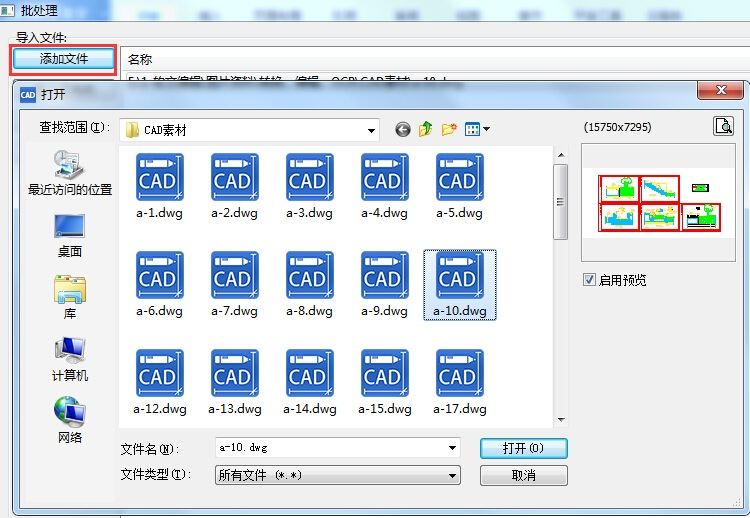The width and height of the screenshot is (750, 518).
Task: Open 最近访问的位置 in sidebar
Action: 70,172
